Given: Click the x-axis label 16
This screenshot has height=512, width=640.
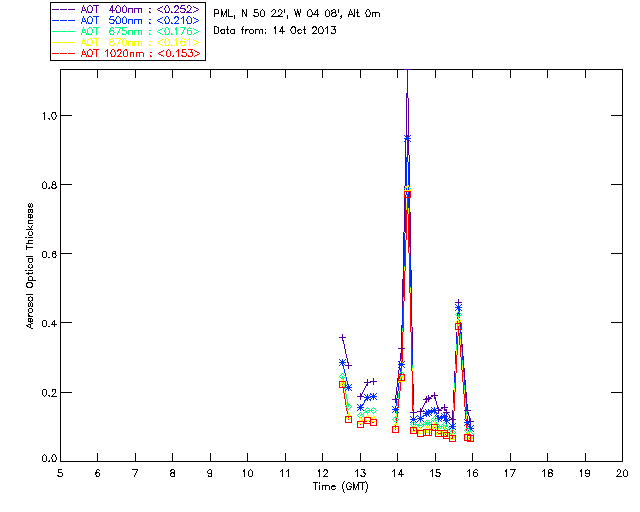Looking at the screenshot, I should 472,473.
